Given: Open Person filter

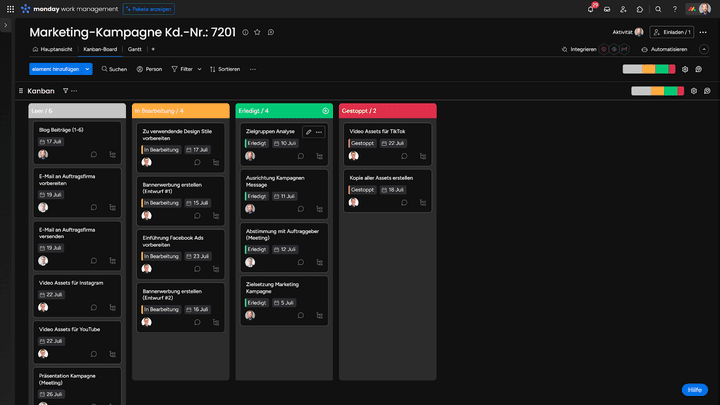Looking at the screenshot, I should (x=149, y=69).
